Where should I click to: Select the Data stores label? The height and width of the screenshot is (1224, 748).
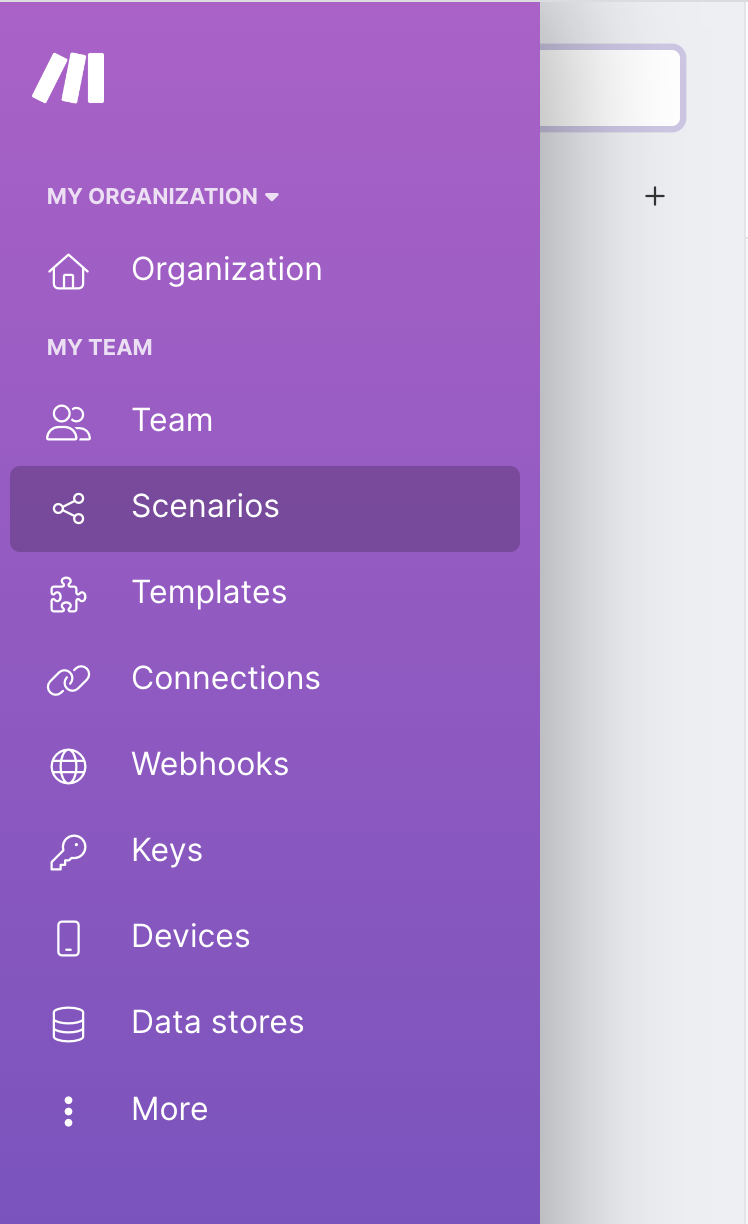[218, 1023]
